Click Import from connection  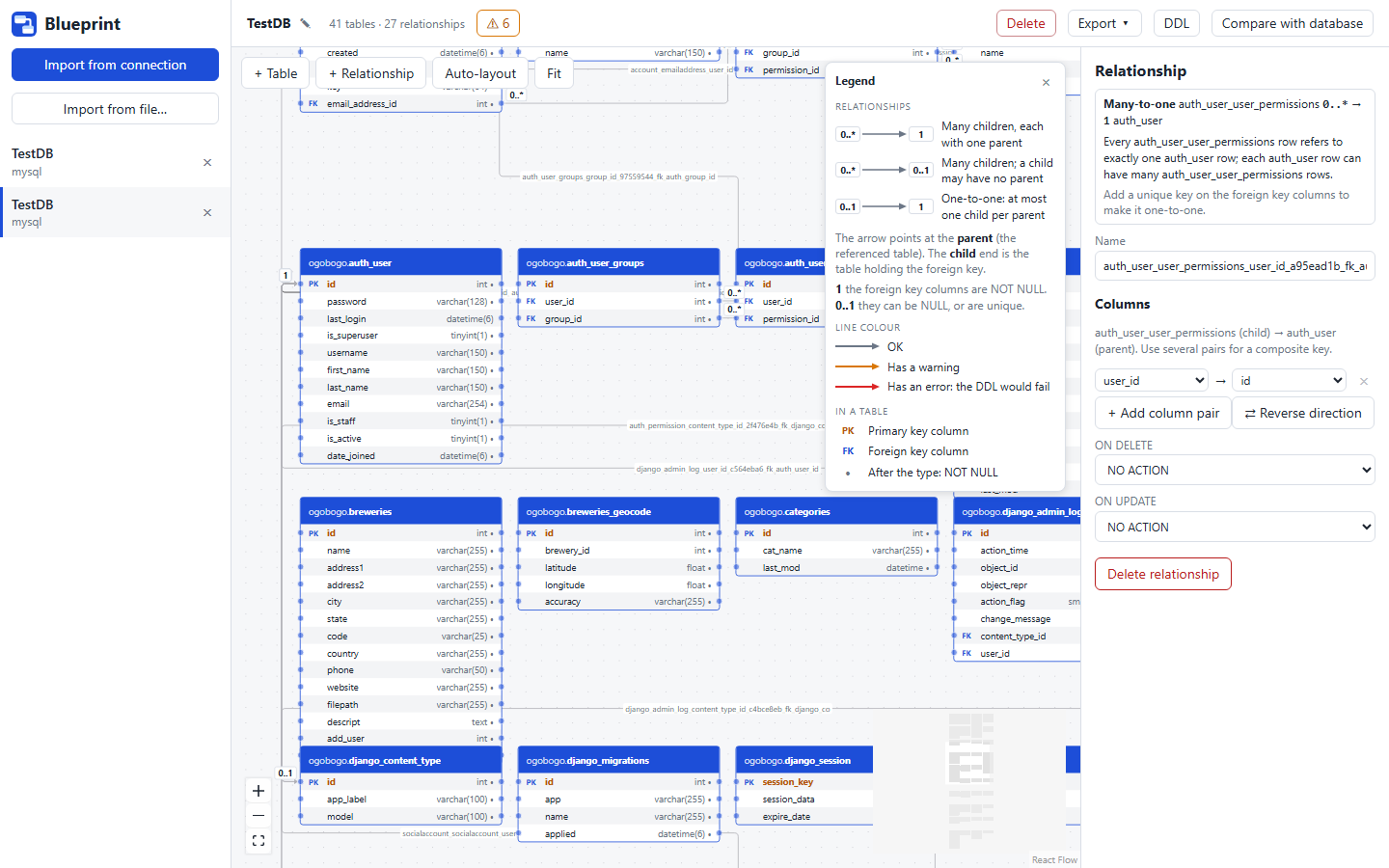pyautogui.click(x=115, y=65)
